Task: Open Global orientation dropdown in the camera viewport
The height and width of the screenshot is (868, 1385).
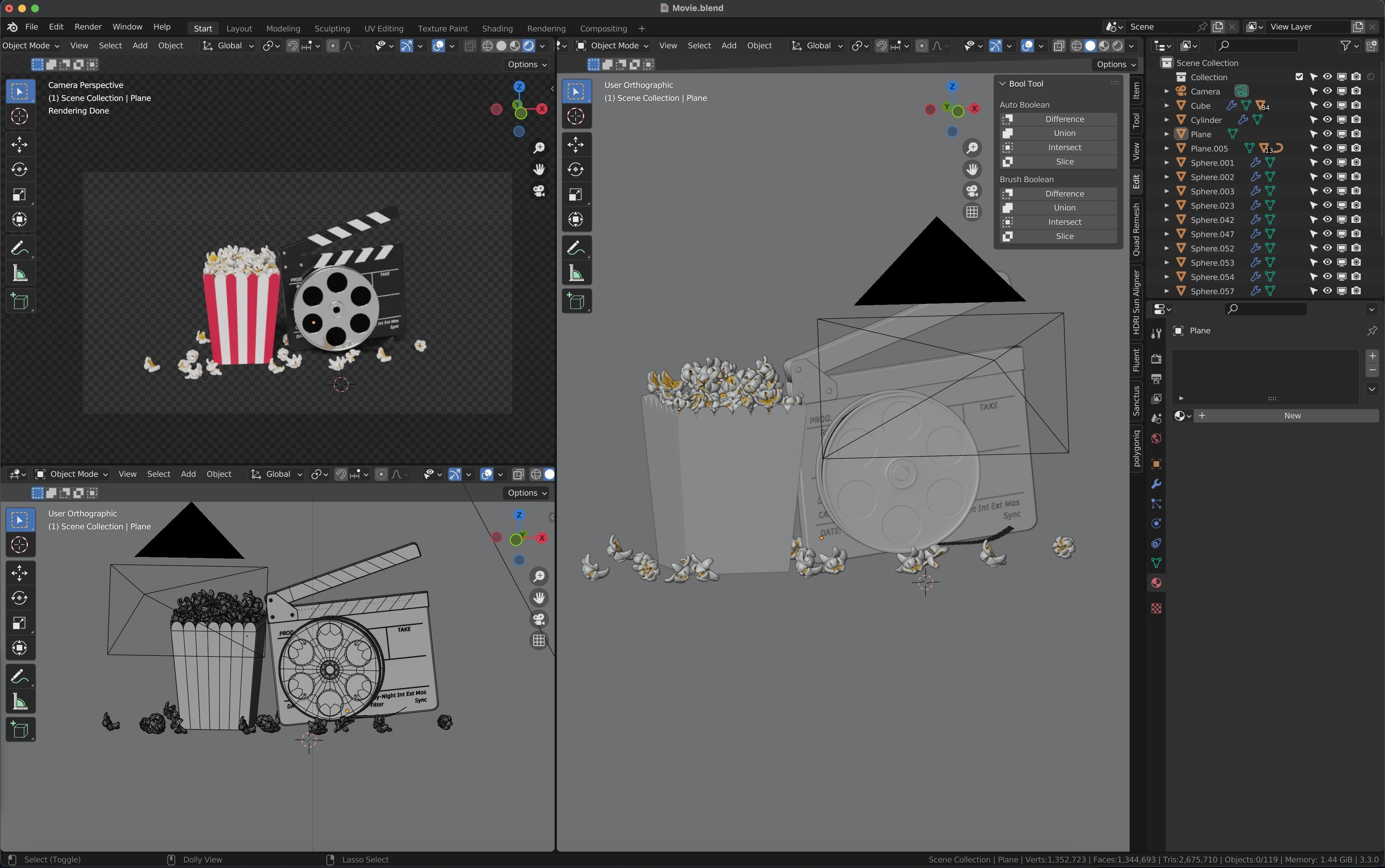Action: pyautogui.click(x=228, y=46)
